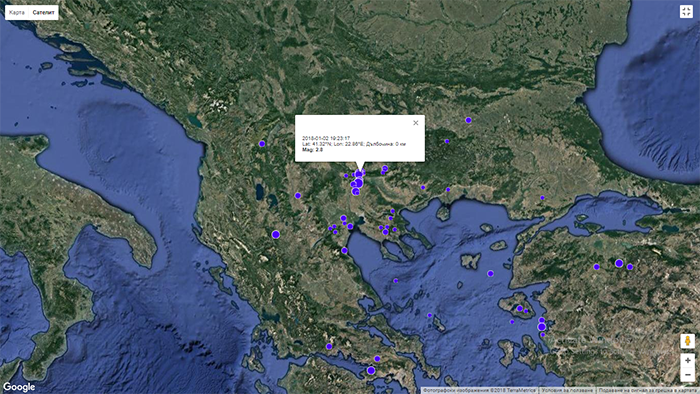
Task: Switch to the Сателит satellite view
Action: pyautogui.click(x=43, y=12)
